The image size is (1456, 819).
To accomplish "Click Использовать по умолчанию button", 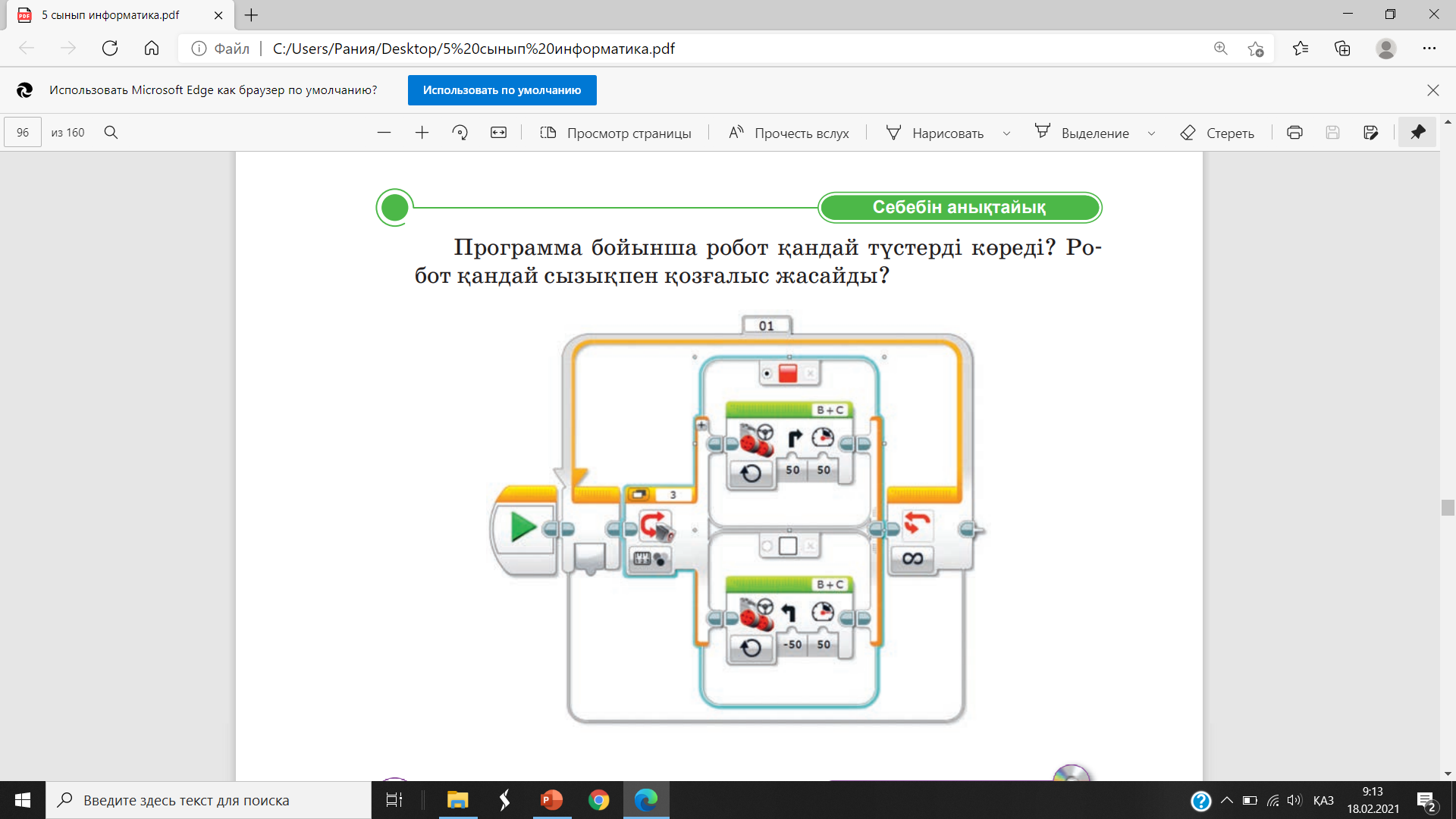I will pos(502,90).
